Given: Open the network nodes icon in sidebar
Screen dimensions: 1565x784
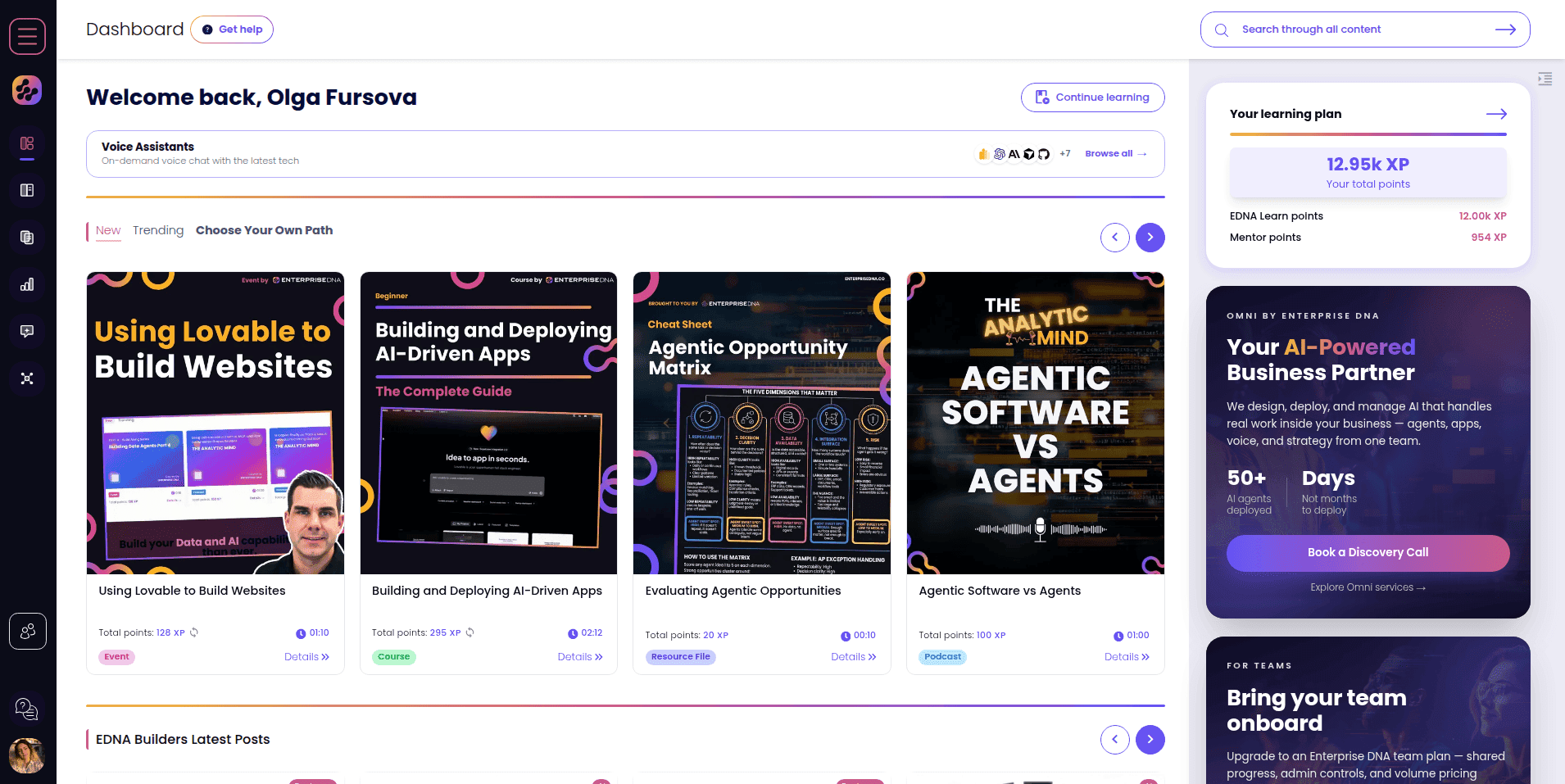Looking at the screenshot, I should pyautogui.click(x=27, y=378).
